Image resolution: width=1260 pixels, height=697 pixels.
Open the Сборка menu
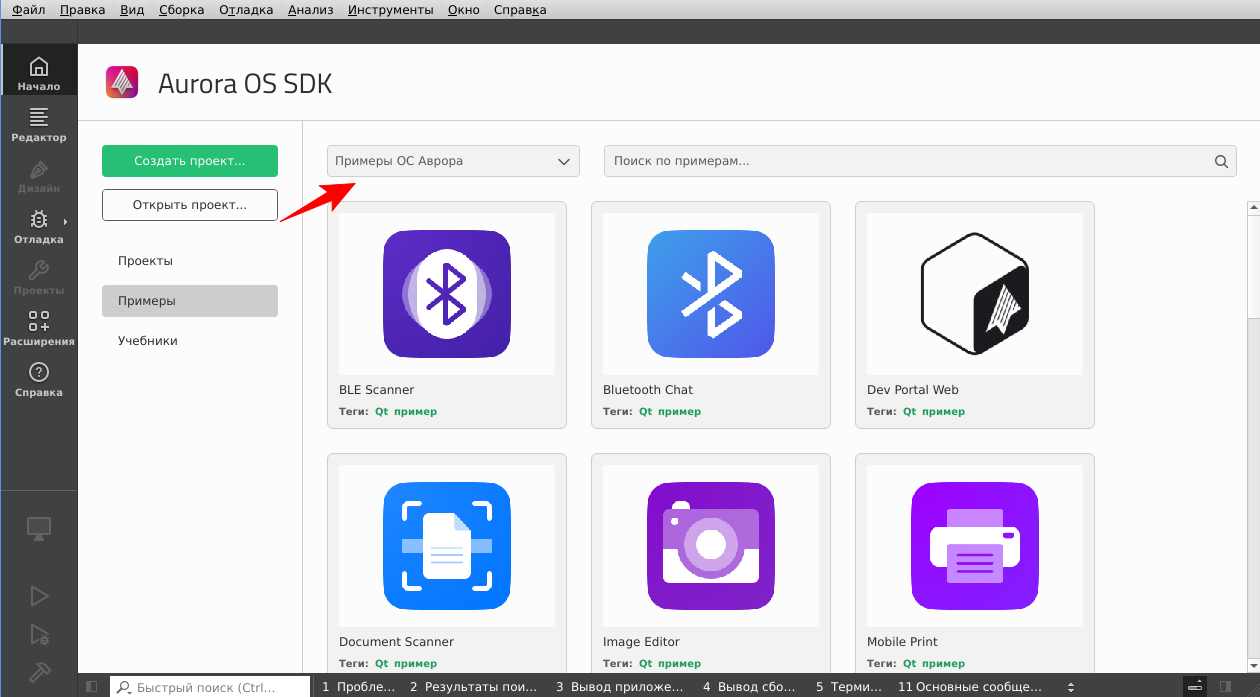[x=181, y=10]
